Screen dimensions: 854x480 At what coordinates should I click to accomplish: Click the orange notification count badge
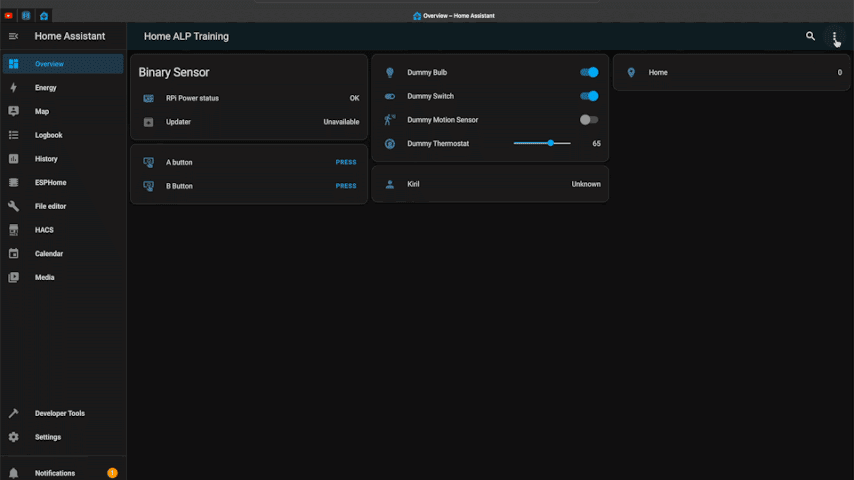112,473
